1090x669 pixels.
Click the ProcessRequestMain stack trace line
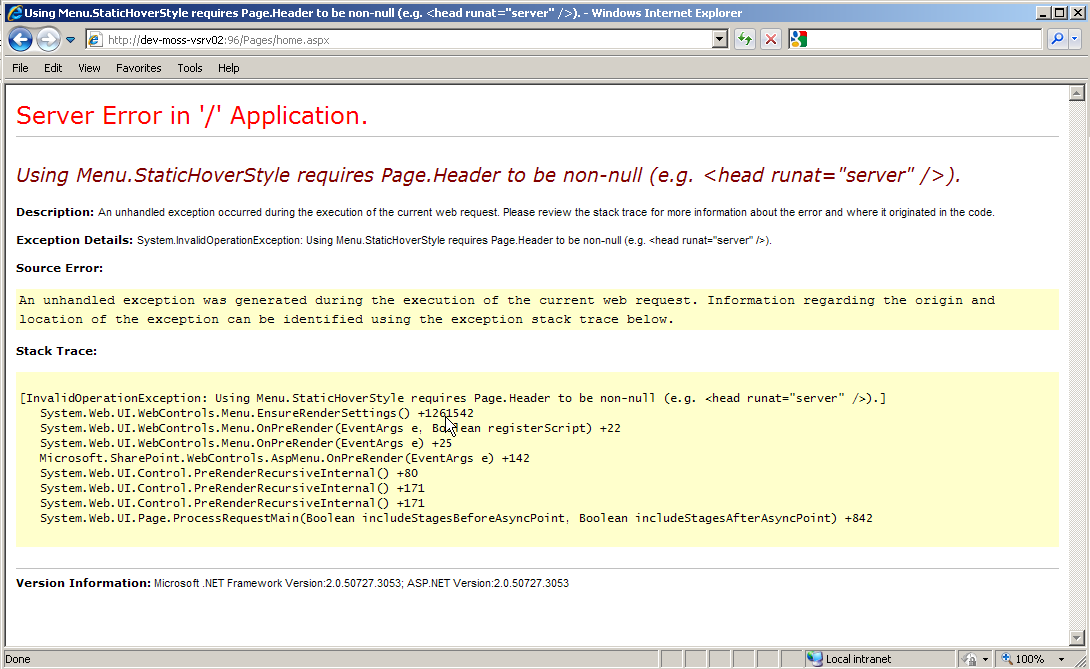pyautogui.click(x=456, y=518)
